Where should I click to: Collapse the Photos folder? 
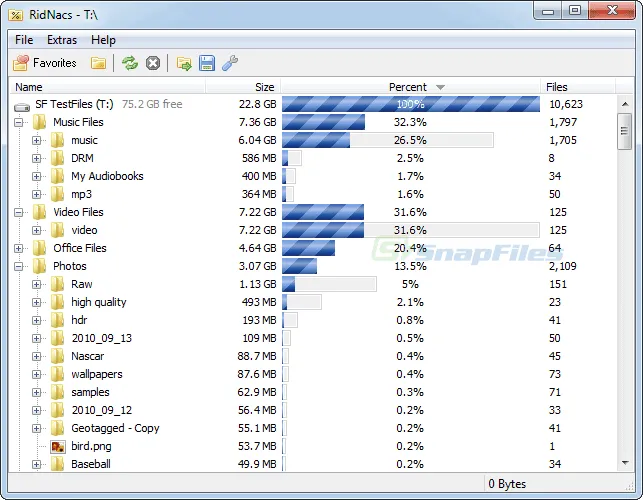pyautogui.click(x=18, y=266)
